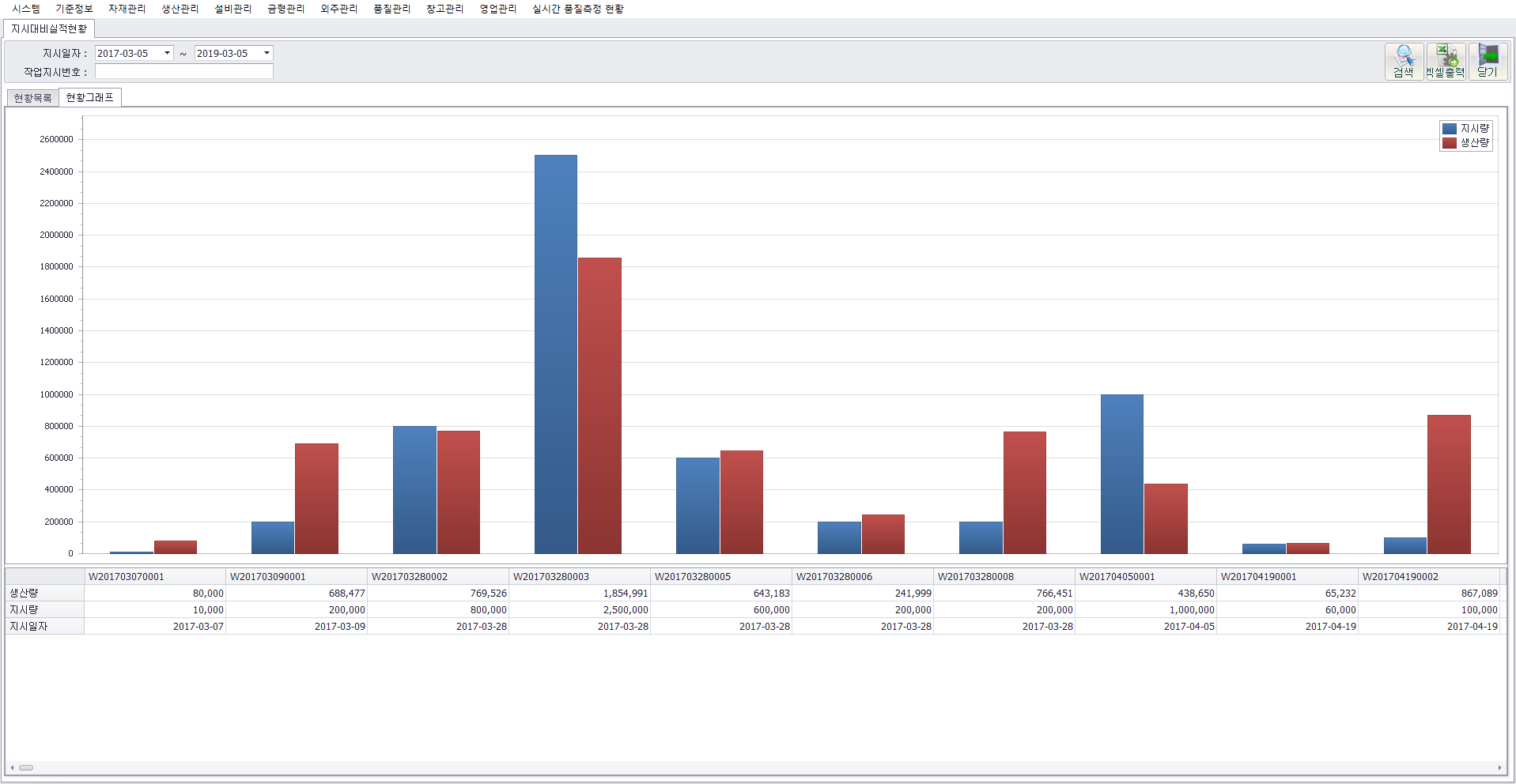The image size is (1516, 784).
Task: Open the end date 2019-03-05 dropdown arrow
Action: tap(267, 53)
